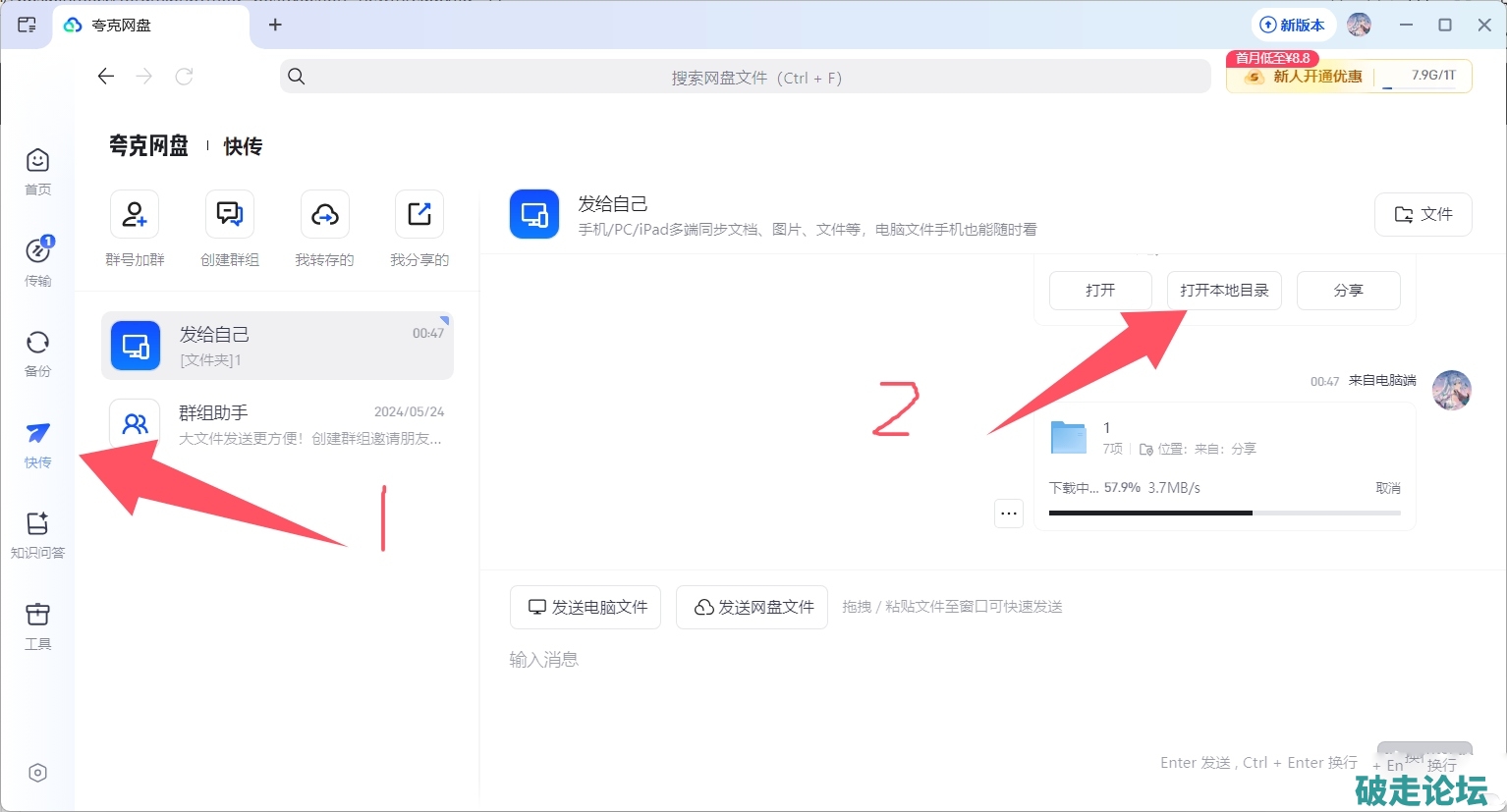Open a new tab with plus button

(275, 25)
